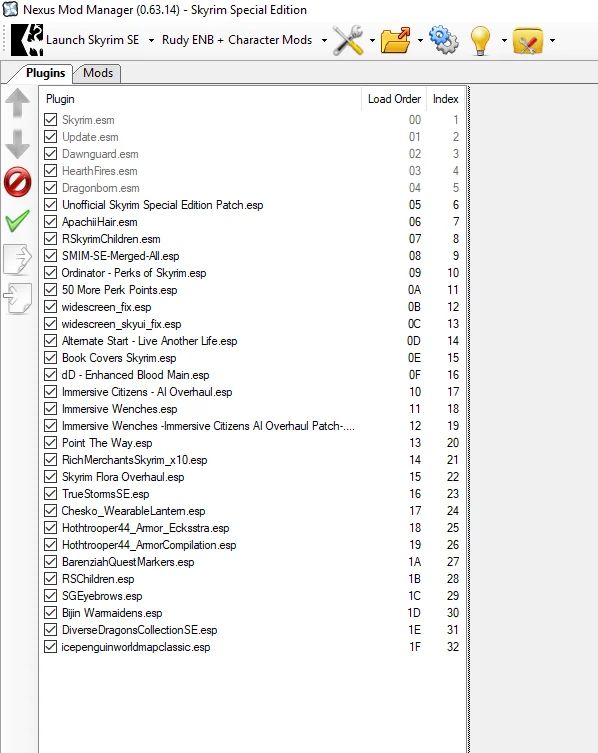
Task: Select RSChildren.esp plugin name
Action: coord(98,579)
